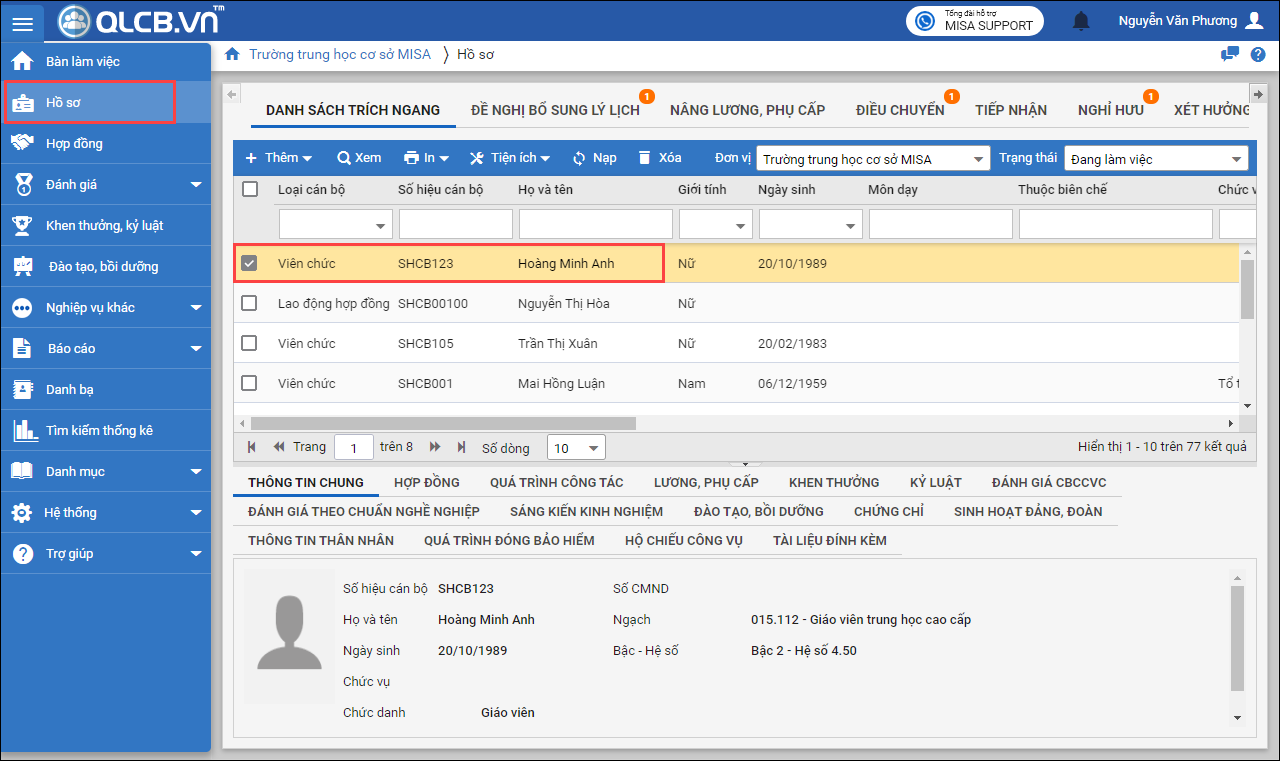
Task: Go to the last page arrow icon
Action: [x=461, y=447]
